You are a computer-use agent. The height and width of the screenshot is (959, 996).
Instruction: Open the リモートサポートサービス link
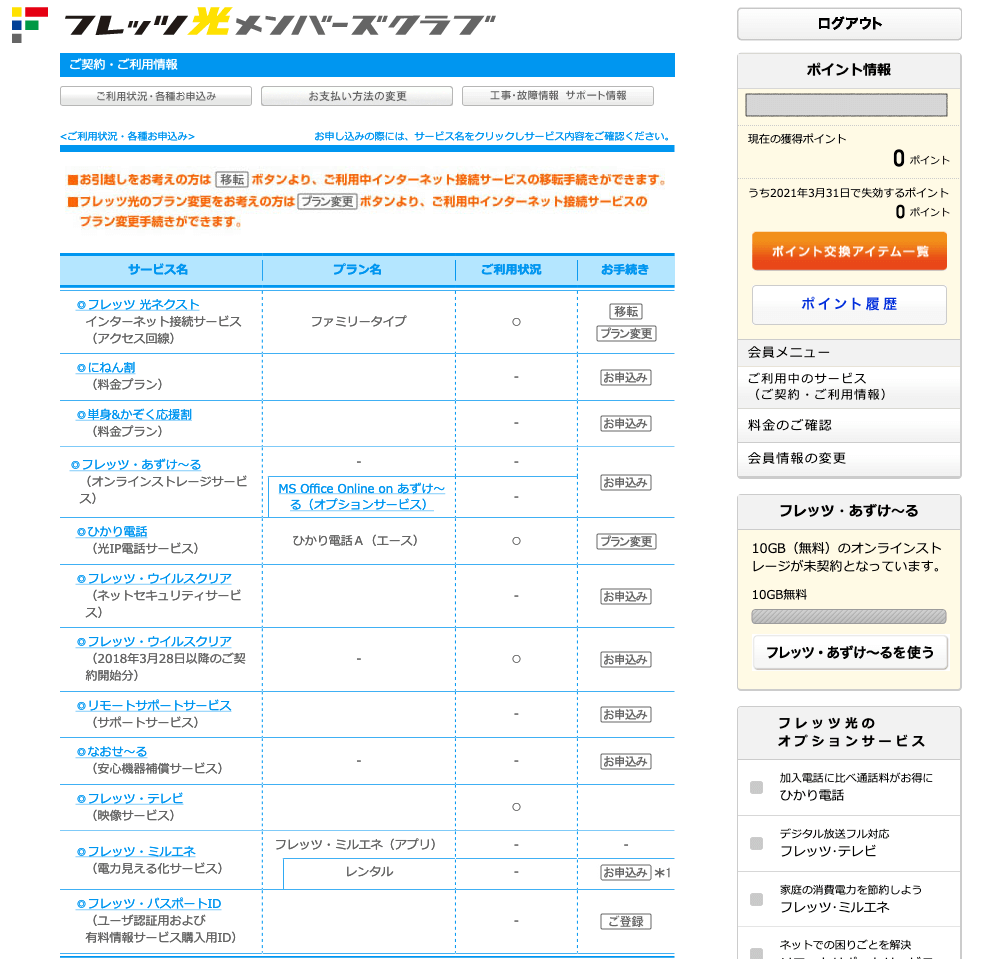154,706
